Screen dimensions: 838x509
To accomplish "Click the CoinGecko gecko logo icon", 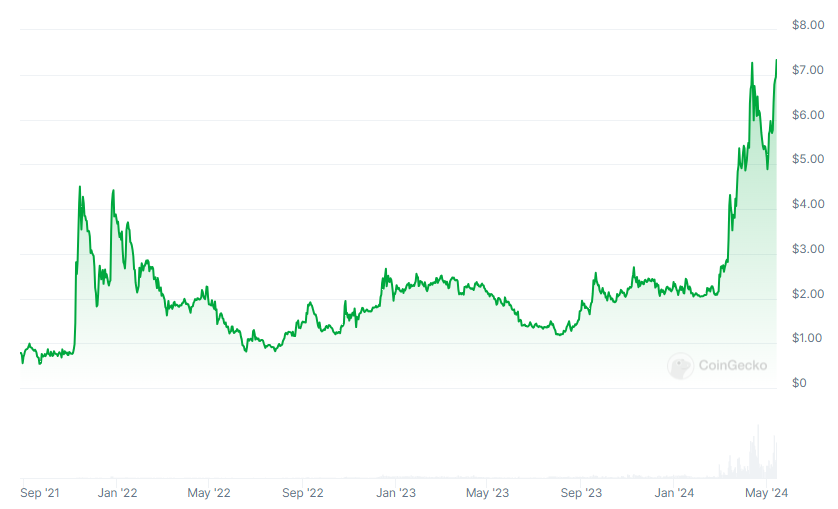I will pos(681,366).
